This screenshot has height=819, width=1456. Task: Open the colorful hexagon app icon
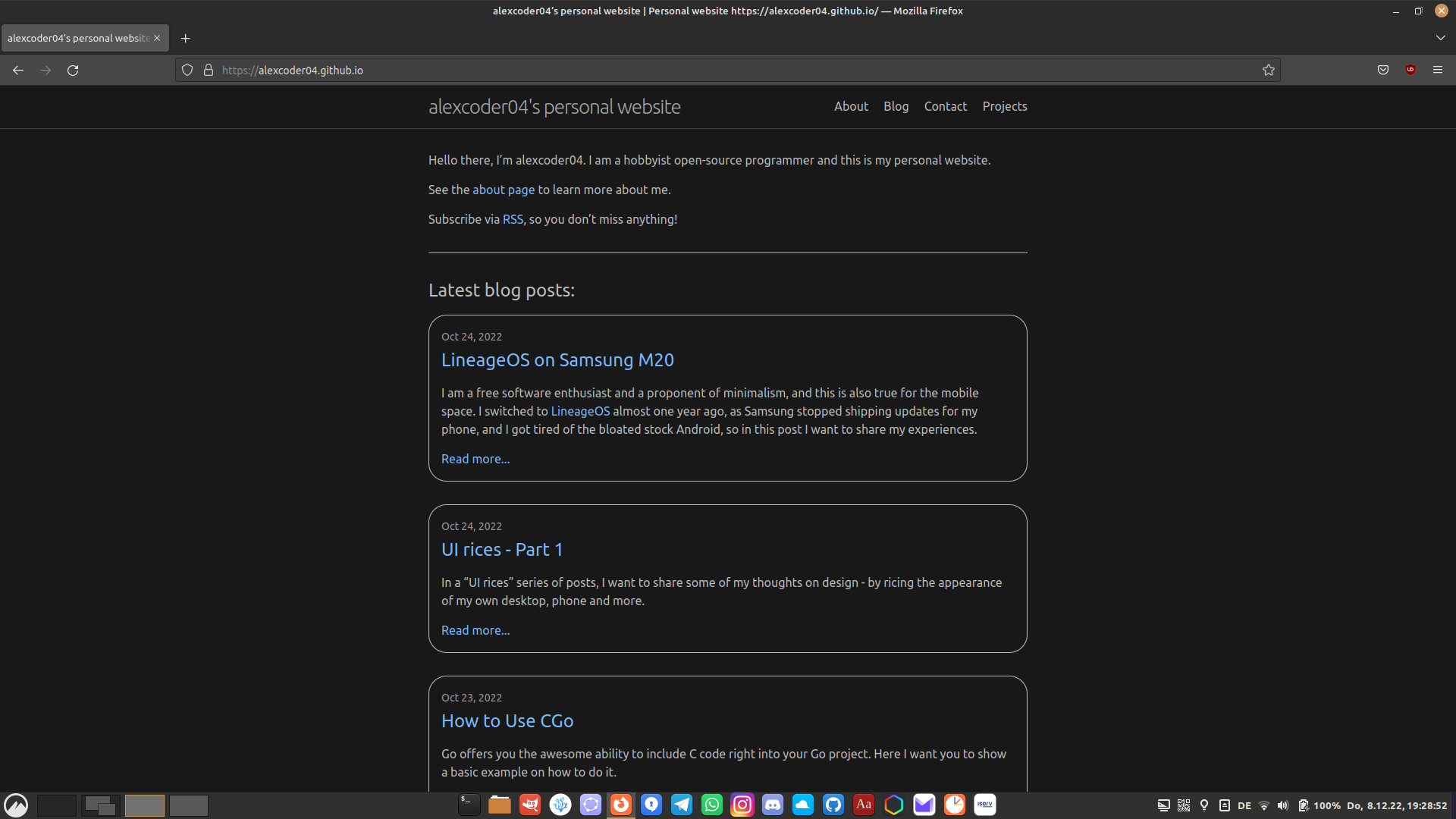coord(894,805)
